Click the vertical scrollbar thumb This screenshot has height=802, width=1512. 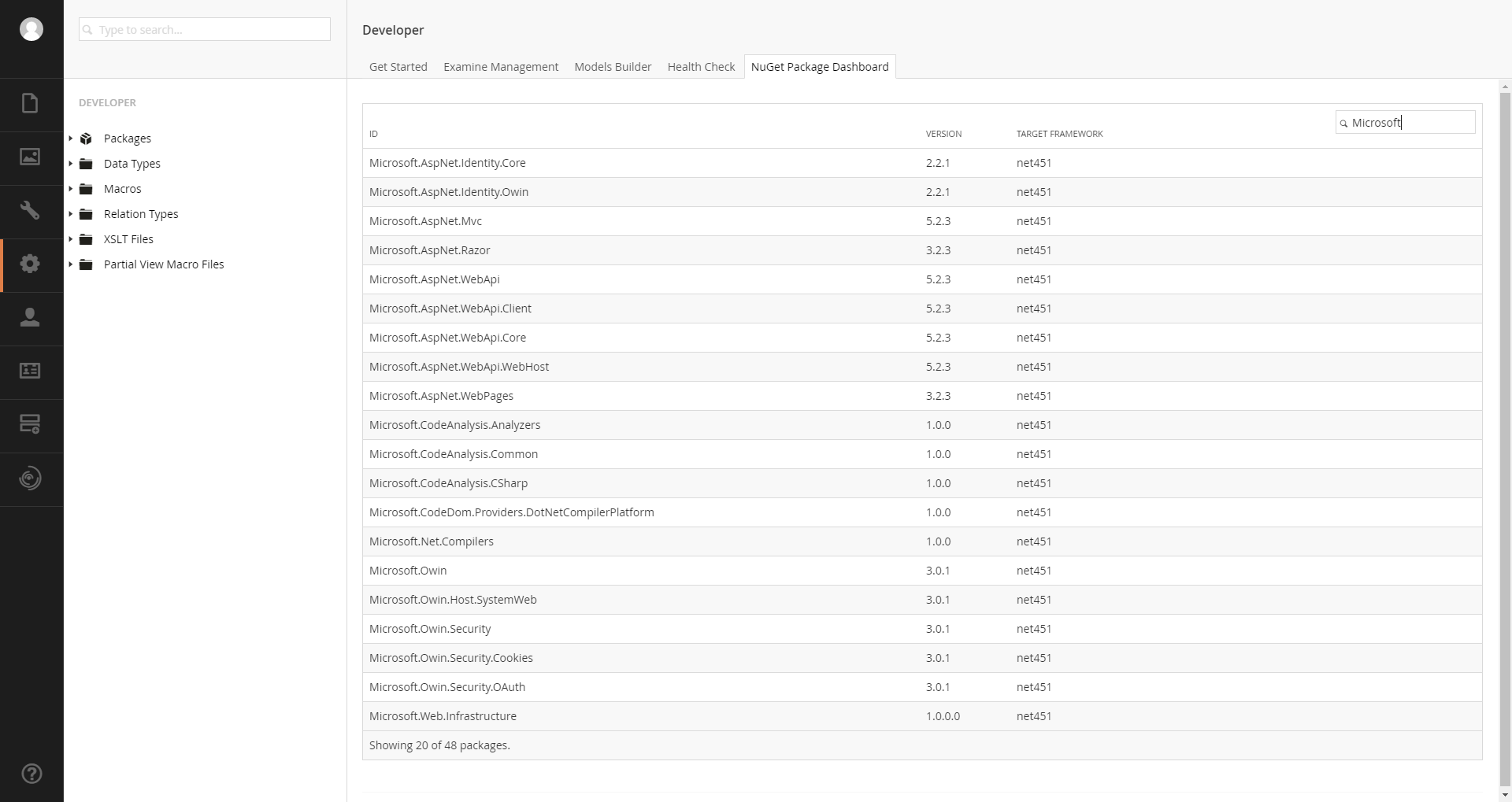click(x=1505, y=439)
